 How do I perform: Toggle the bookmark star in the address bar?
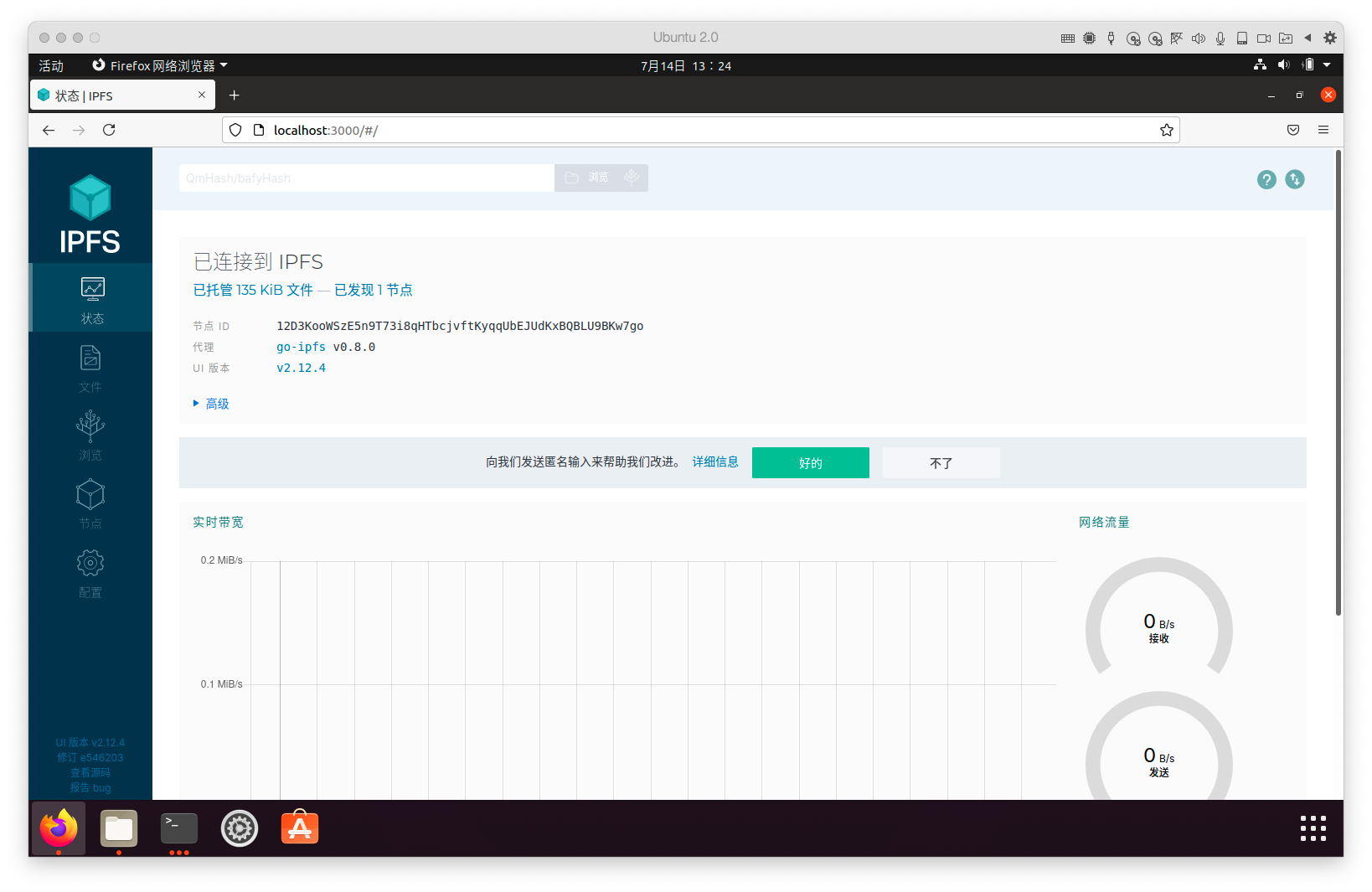[x=1167, y=130]
